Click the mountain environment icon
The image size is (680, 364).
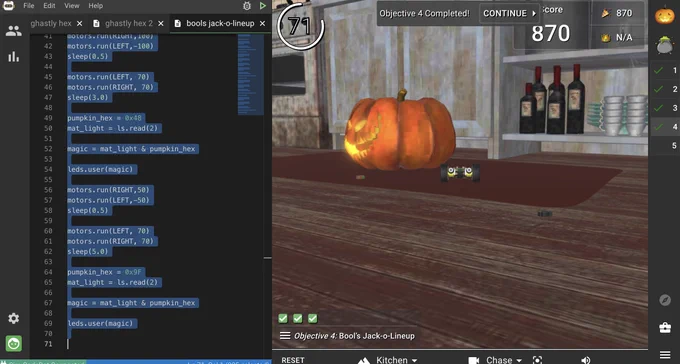(363, 360)
